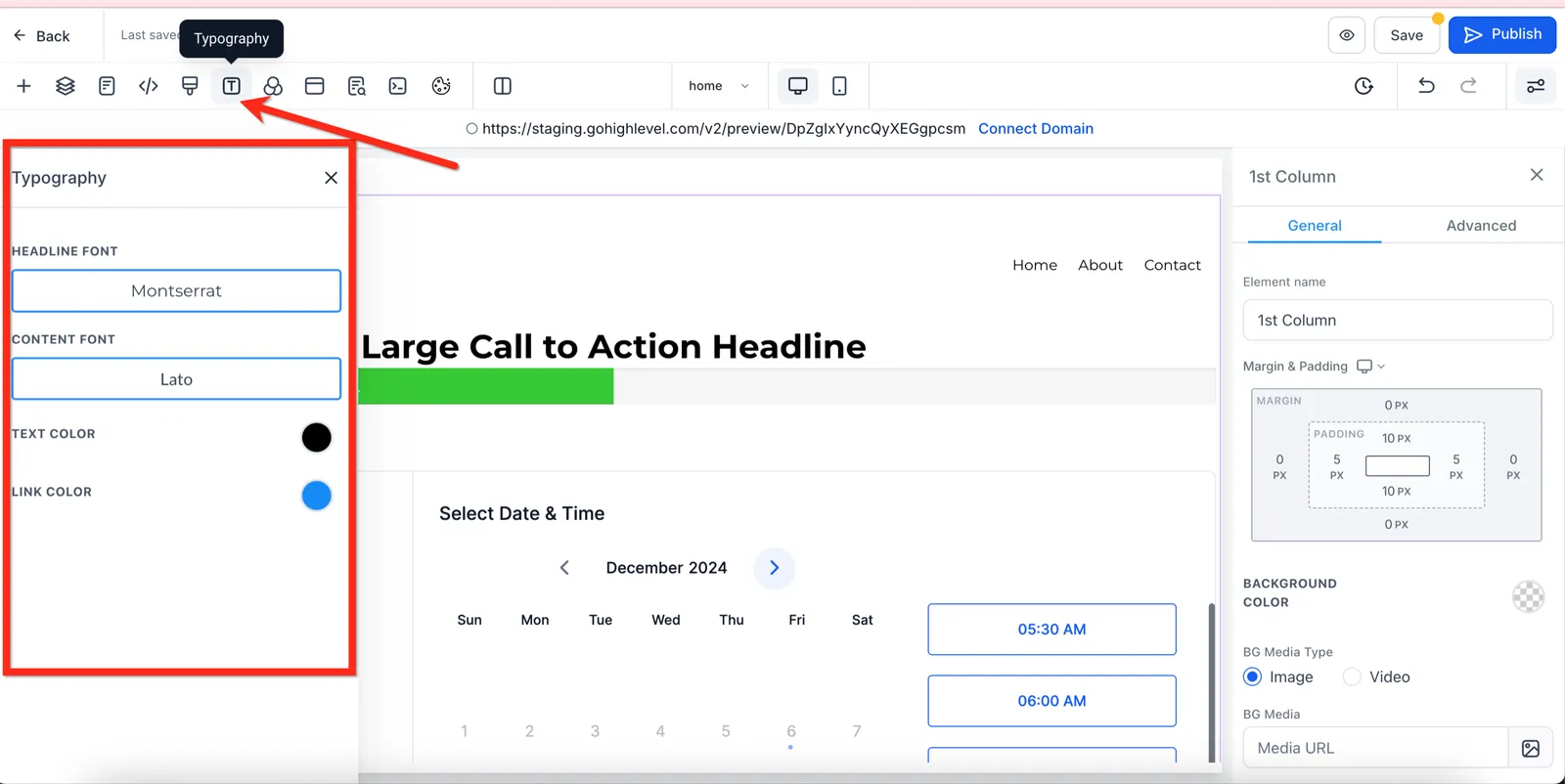Select December 6 in the calendar
Screen dimensions: 1565x784
(x=791, y=731)
